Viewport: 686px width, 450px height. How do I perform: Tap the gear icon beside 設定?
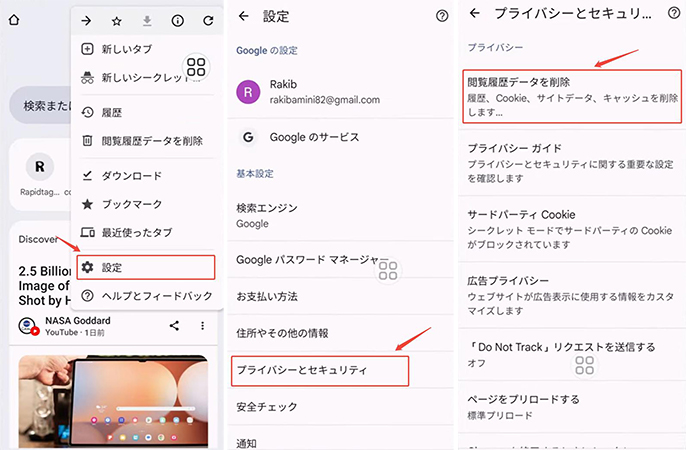(x=88, y=267)
